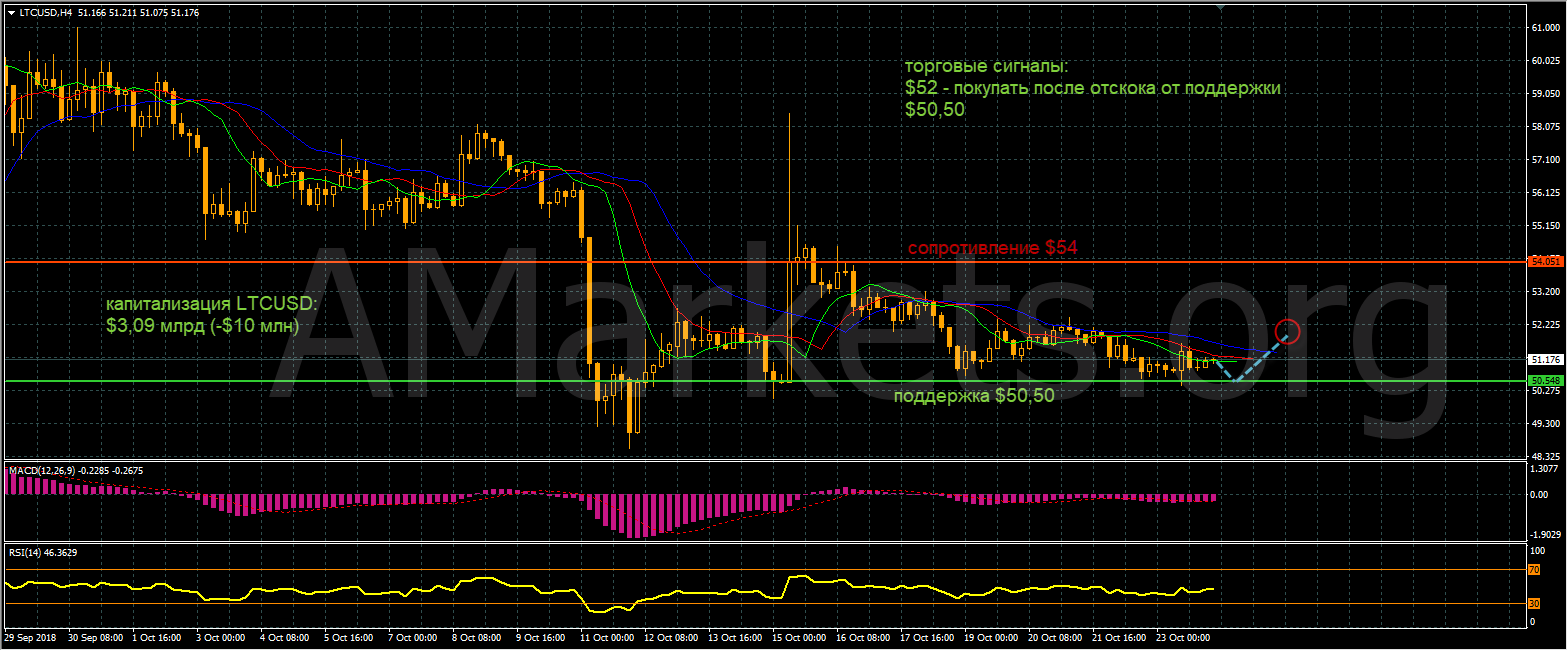Image resolution: width=1568 pixels, height=651 pixels.
Task: Click the 29 Sep 2018 date label
Action: (29, 637)
